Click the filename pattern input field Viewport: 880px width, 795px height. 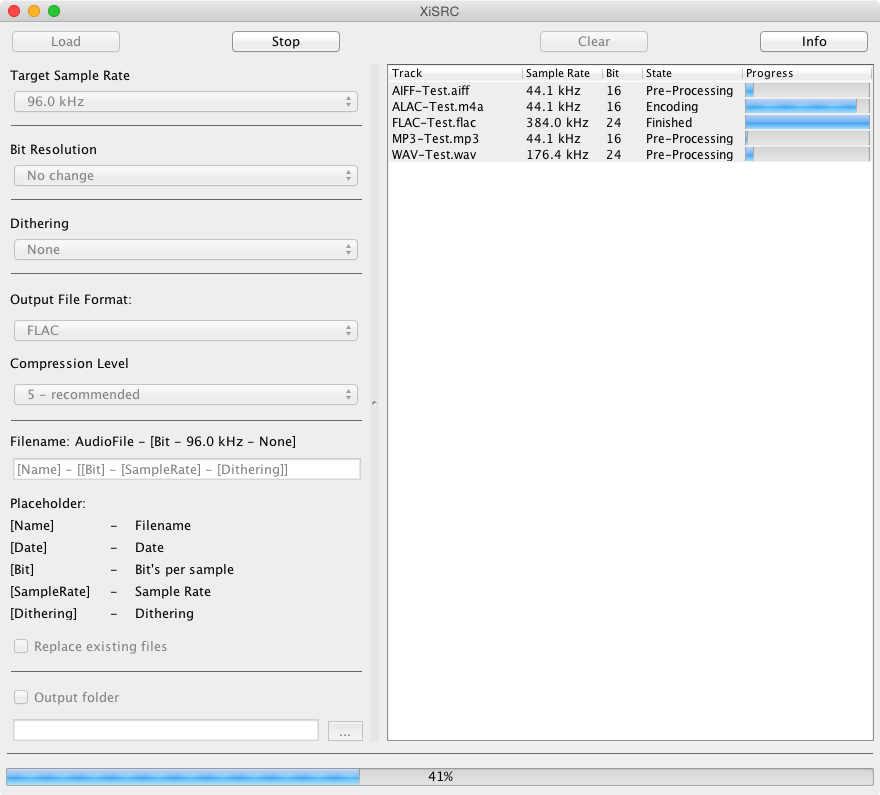coord(186,469)
